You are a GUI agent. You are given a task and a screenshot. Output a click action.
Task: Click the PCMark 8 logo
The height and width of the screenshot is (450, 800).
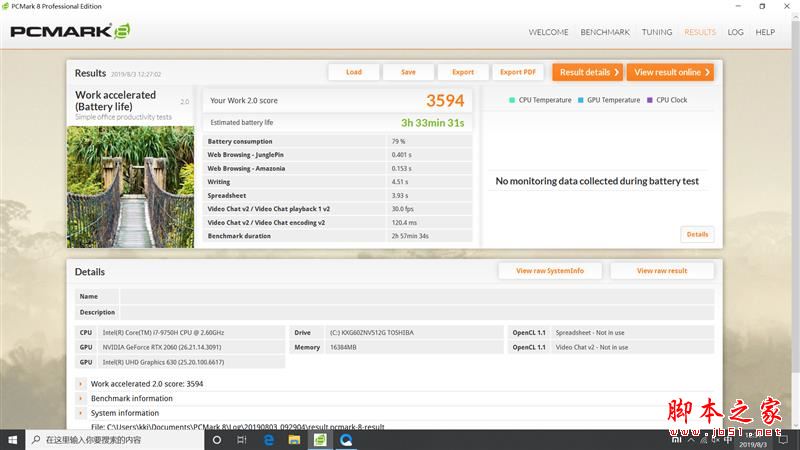pyautogui.click(x=70, y=32)
